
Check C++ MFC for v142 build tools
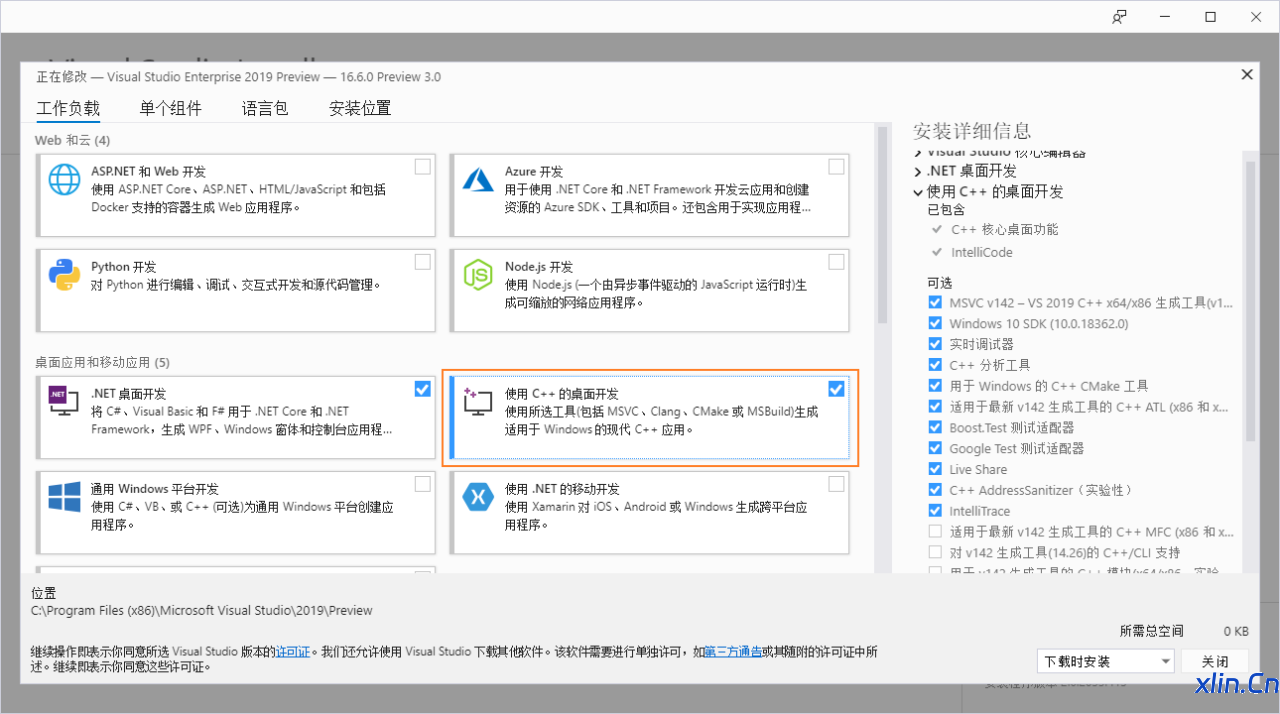coord(935,532)
